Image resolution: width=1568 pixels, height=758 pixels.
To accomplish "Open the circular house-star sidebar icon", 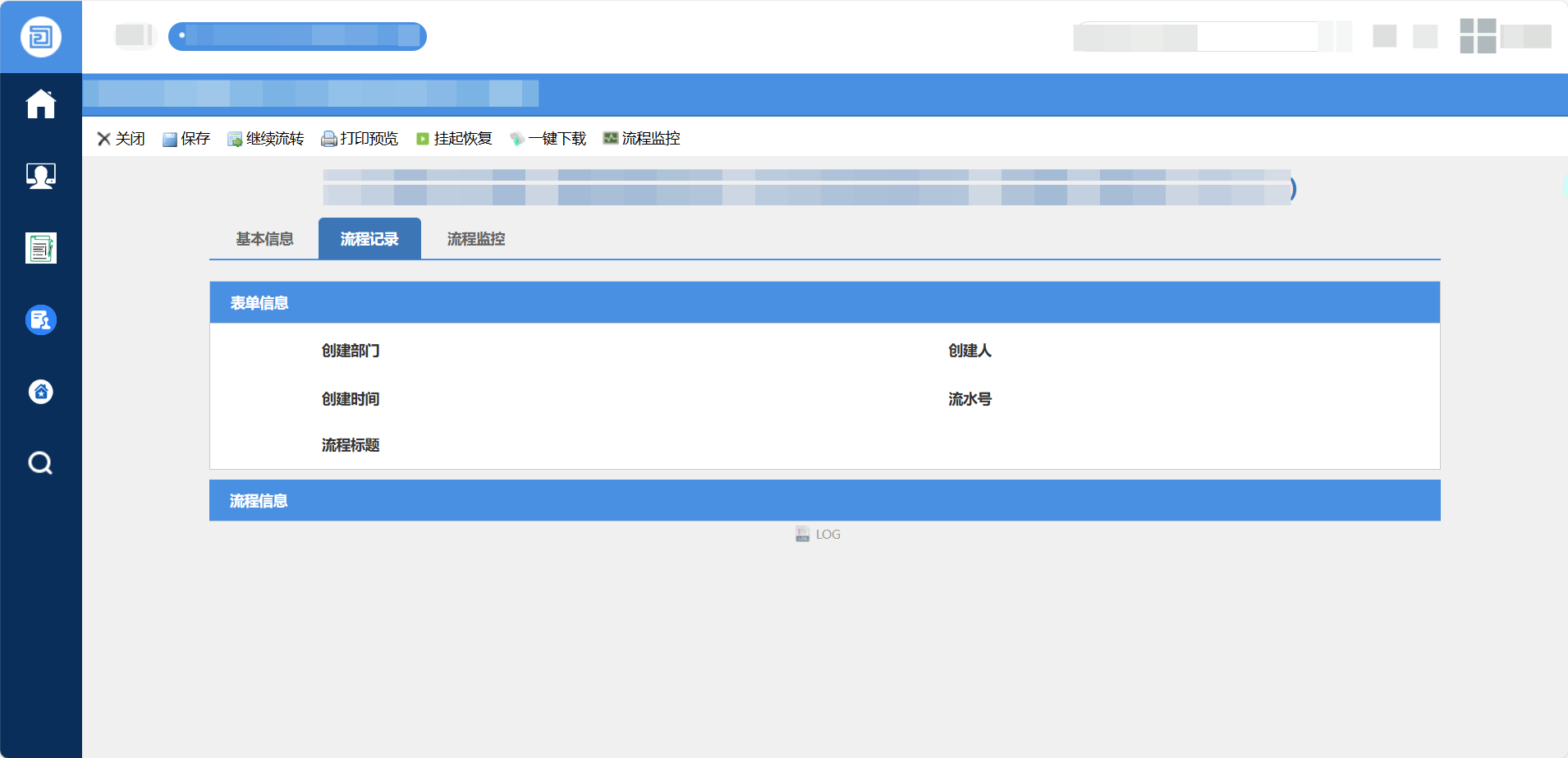I will (41, 392).
